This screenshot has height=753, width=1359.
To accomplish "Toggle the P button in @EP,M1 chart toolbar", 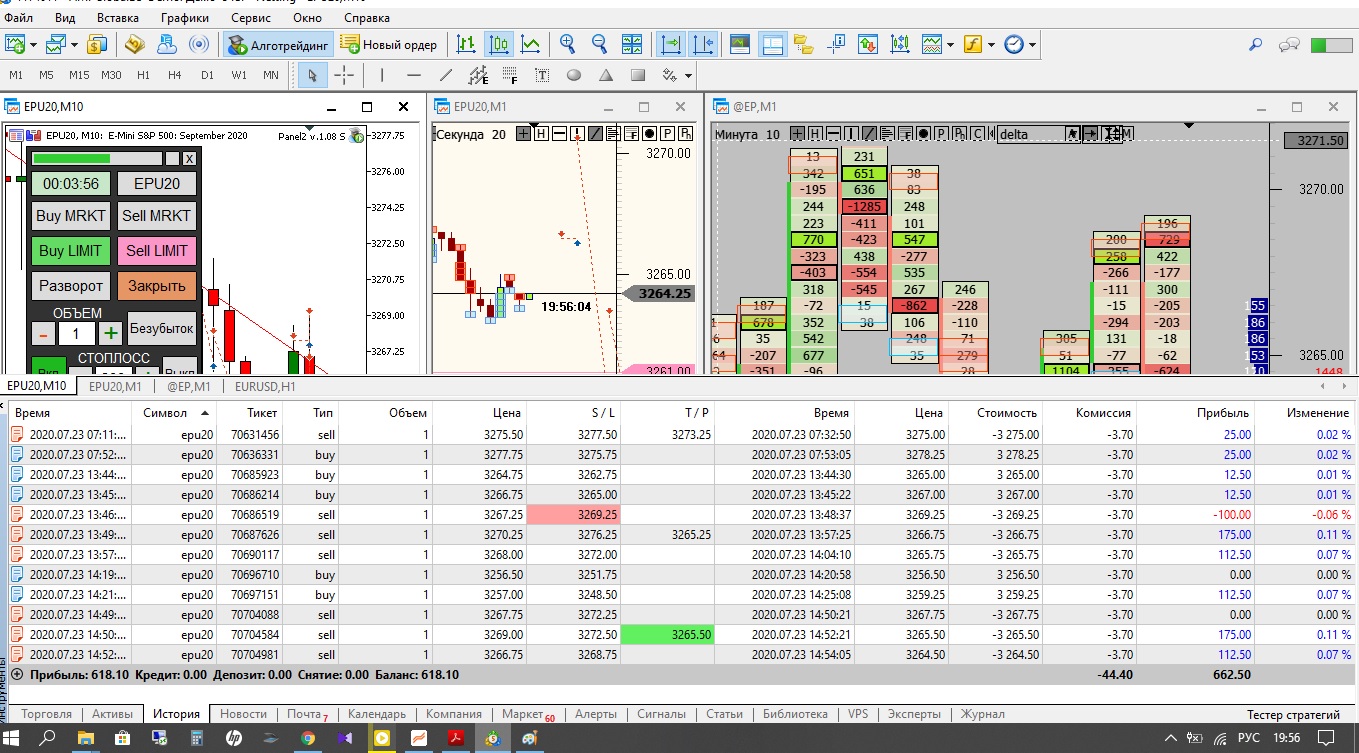I will pos(942,134).
